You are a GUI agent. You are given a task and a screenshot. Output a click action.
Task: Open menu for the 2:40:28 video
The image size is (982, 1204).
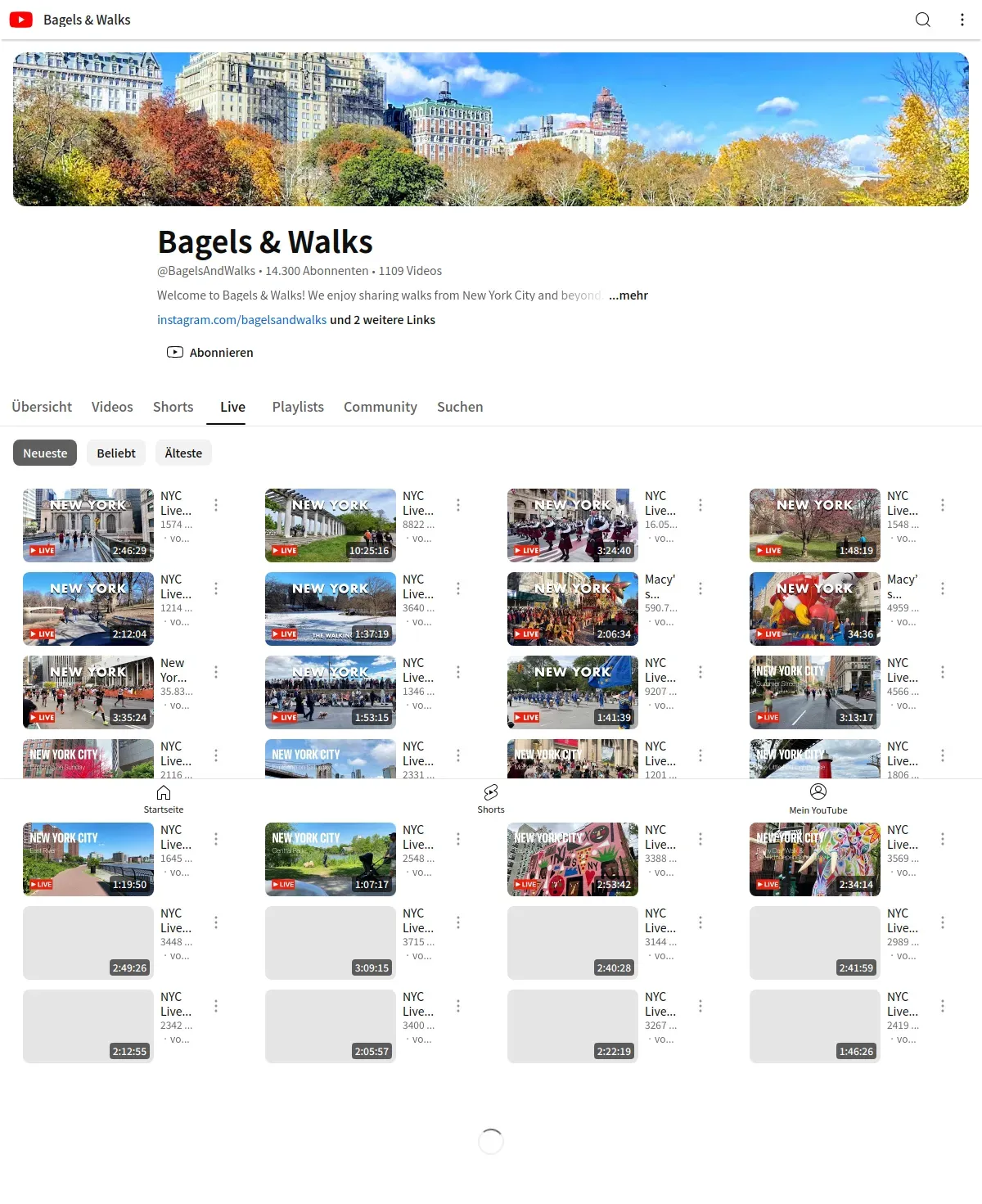tap(700, 922)
